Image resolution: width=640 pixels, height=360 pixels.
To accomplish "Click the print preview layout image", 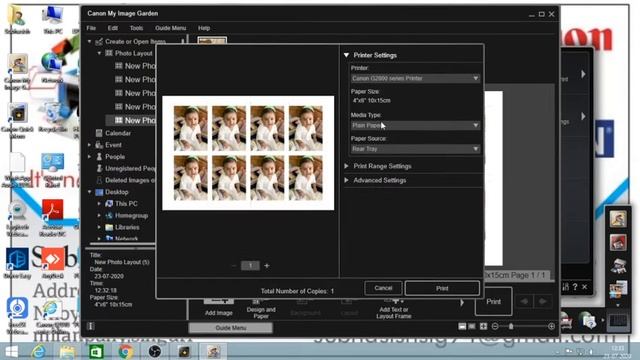I will [248, 153].
